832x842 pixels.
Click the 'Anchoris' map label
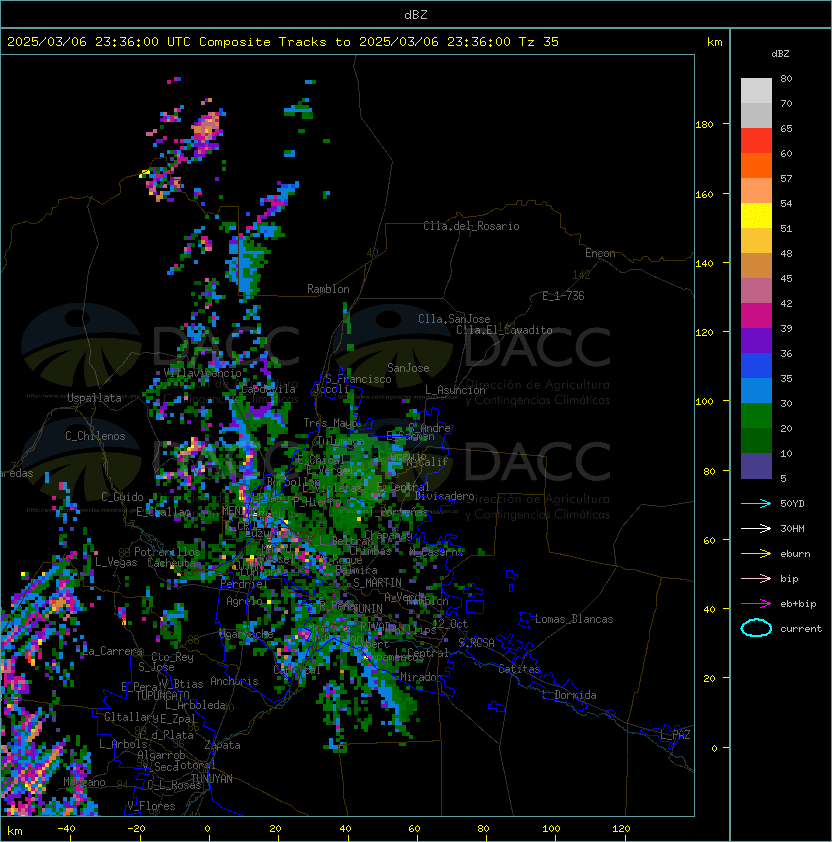234,681
